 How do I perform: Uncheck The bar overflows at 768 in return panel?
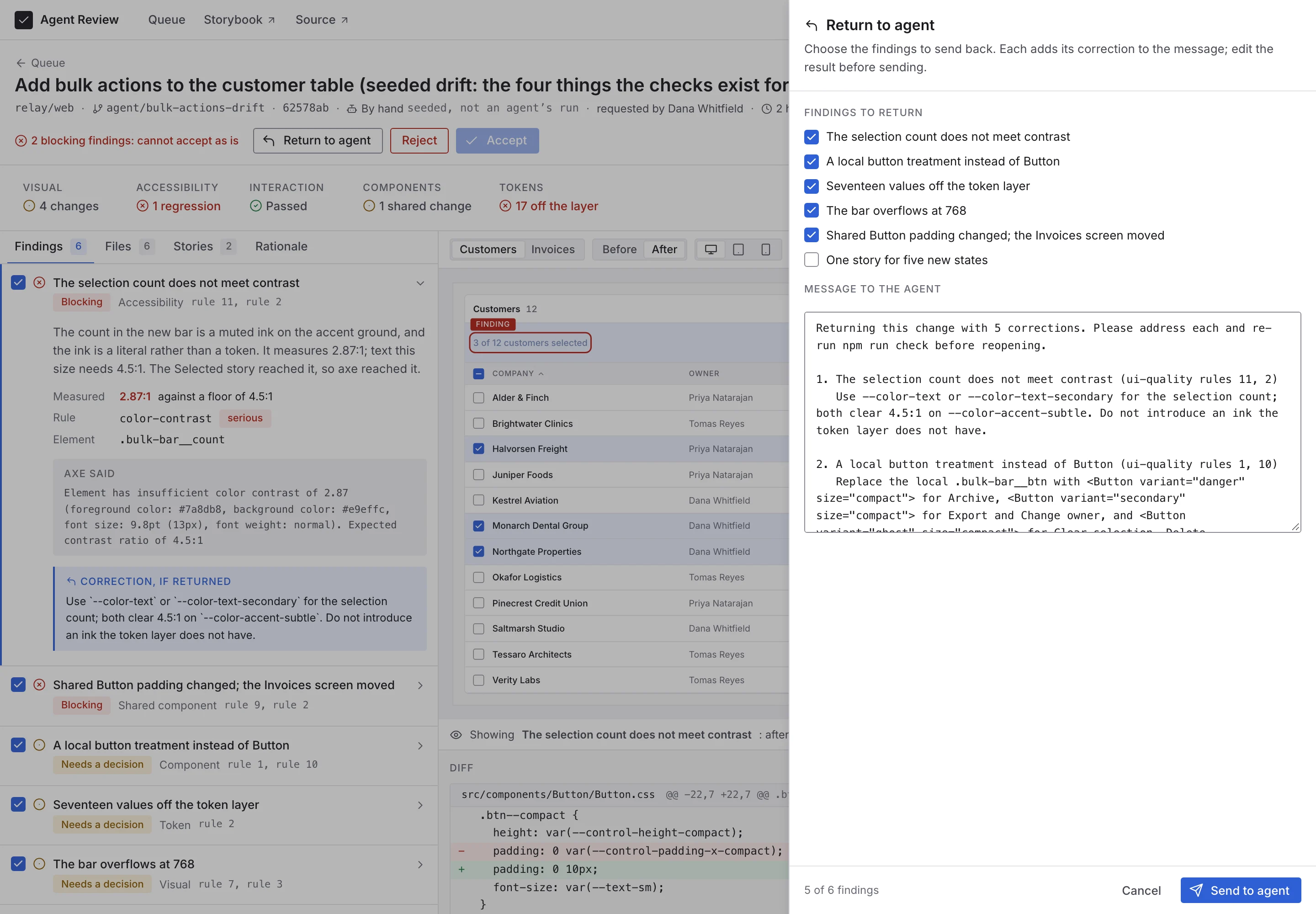tap(811, 211)
